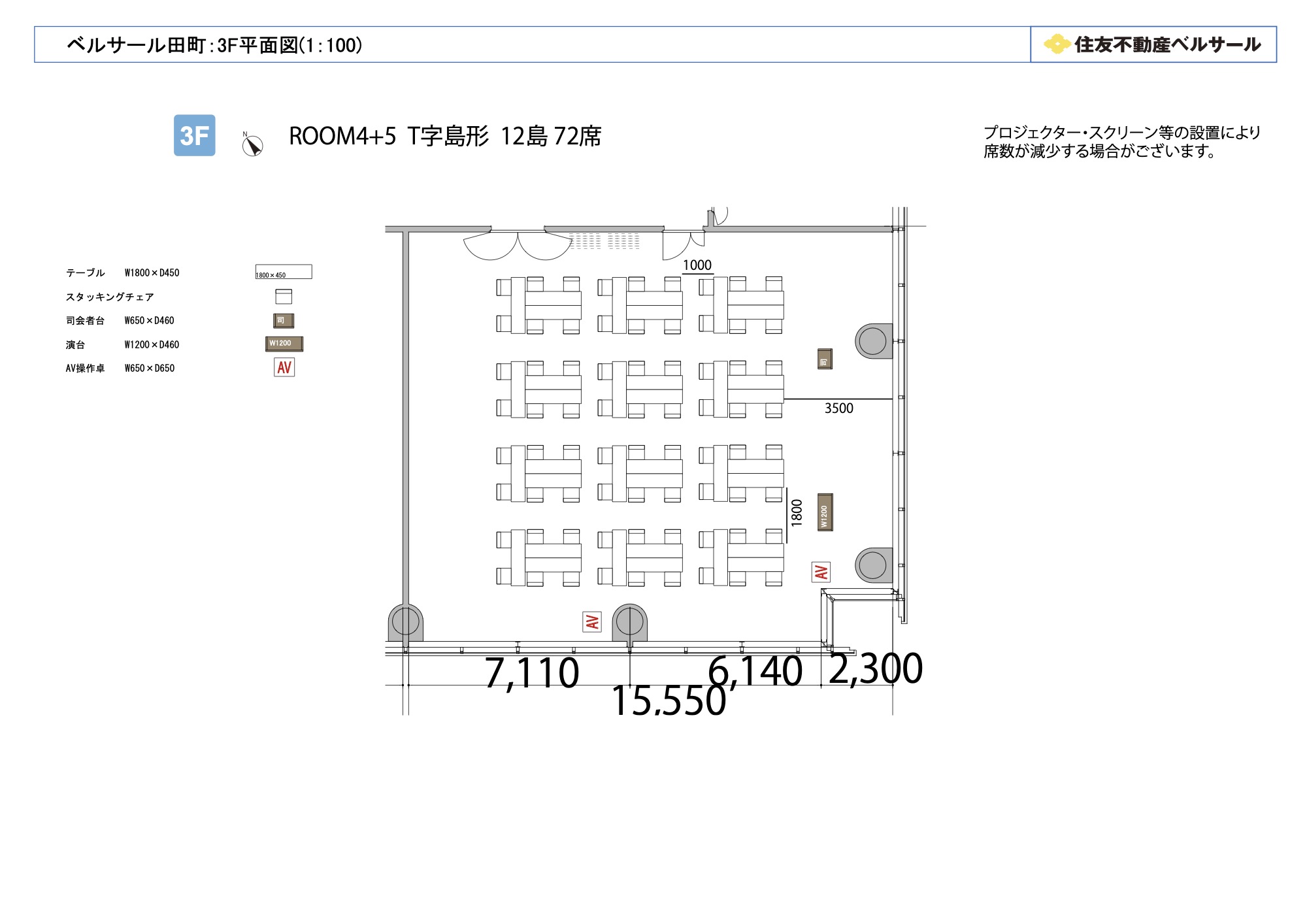
Task: Select the stacking chair legend symbol
Action: 284,297
